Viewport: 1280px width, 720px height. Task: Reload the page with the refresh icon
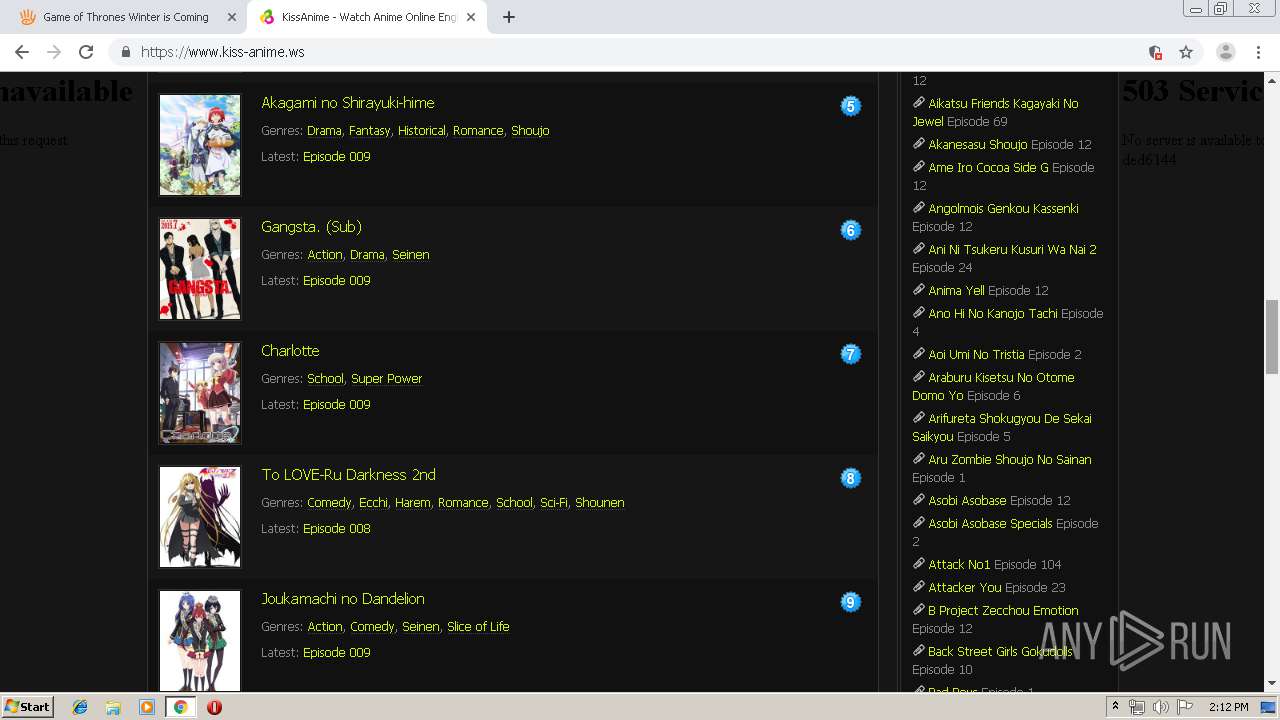pyautogui.click(x=86, y=52)
